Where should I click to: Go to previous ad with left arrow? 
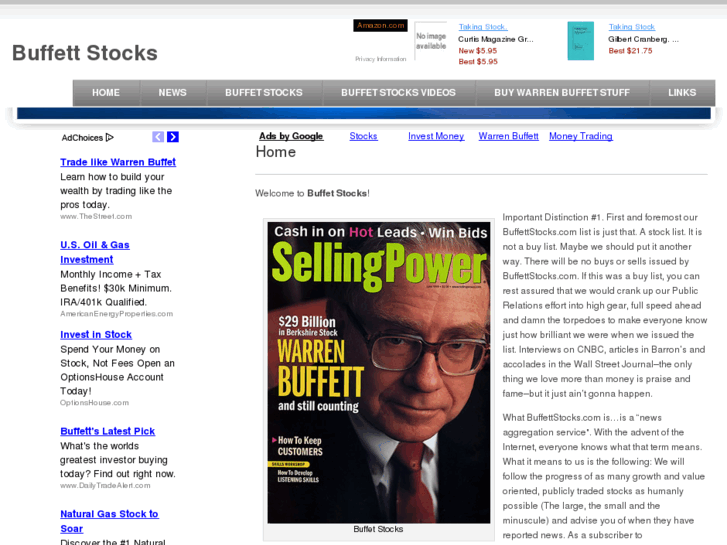click(x=158, y=137)
